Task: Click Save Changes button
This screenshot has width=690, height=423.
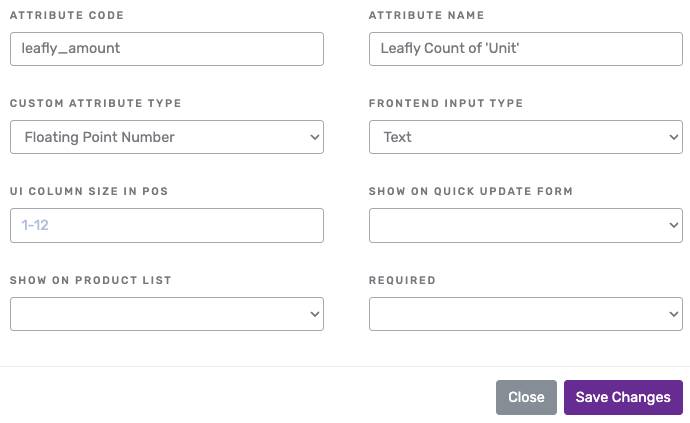Action: coord(623,397)
